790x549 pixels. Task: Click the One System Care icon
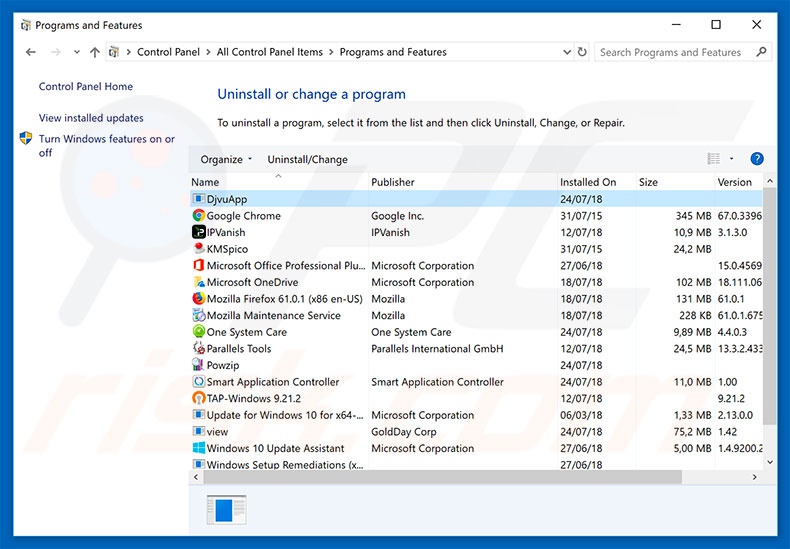pyautogui.click(x=199, y=332)
